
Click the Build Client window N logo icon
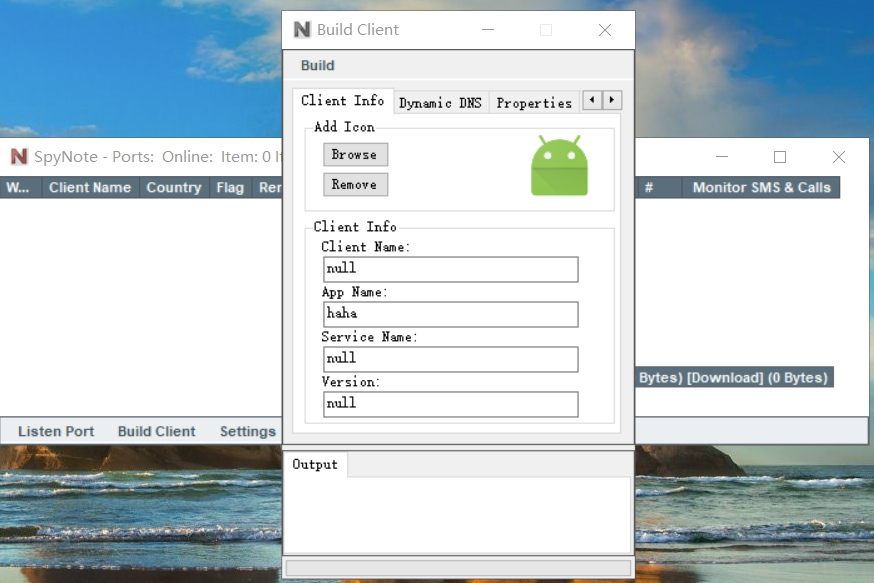(x=302, y=30)
